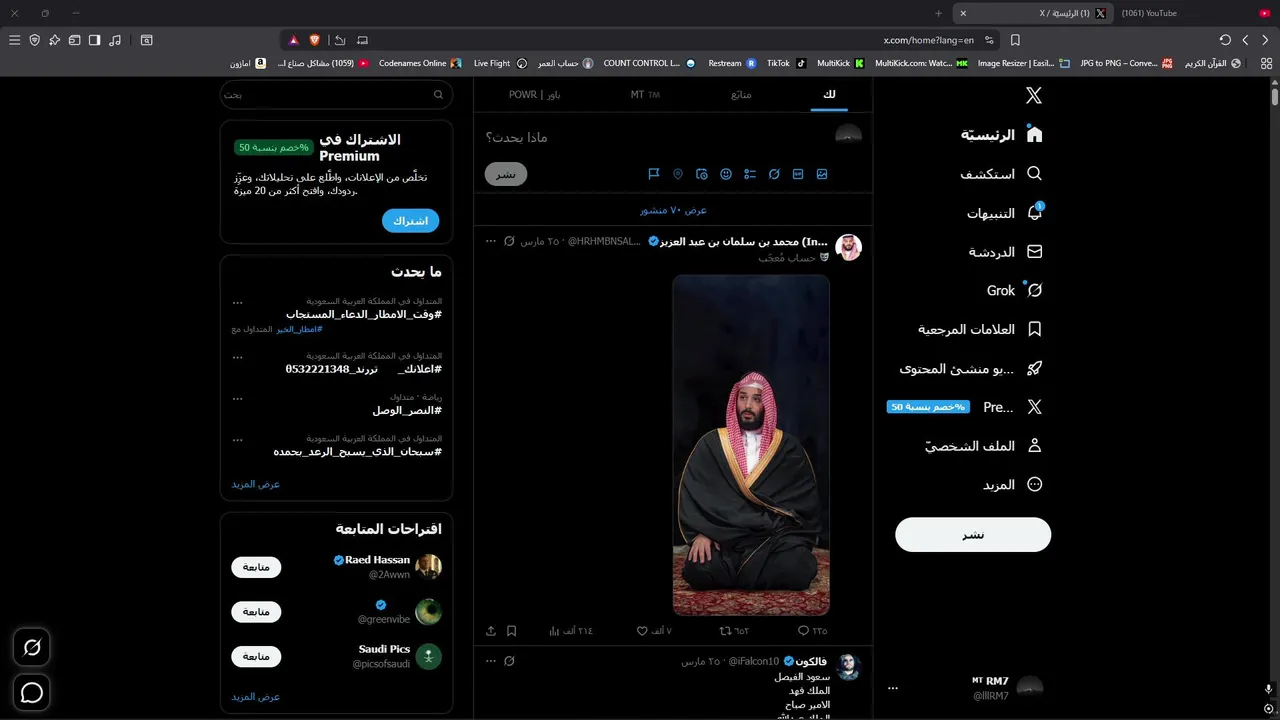This screenshot has width=1280, height=720.
Task: Go to Home (الرئيسيّة) in the sidebar
Action: click(1002, 135)
